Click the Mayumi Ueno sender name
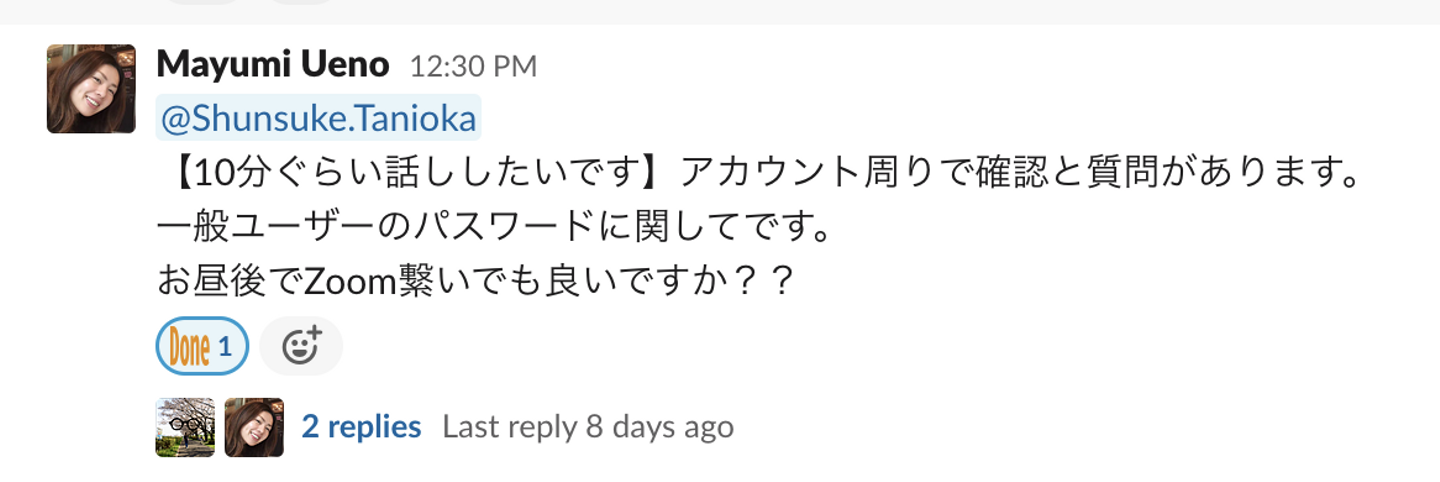The image size is (1440, 482). 273,65
